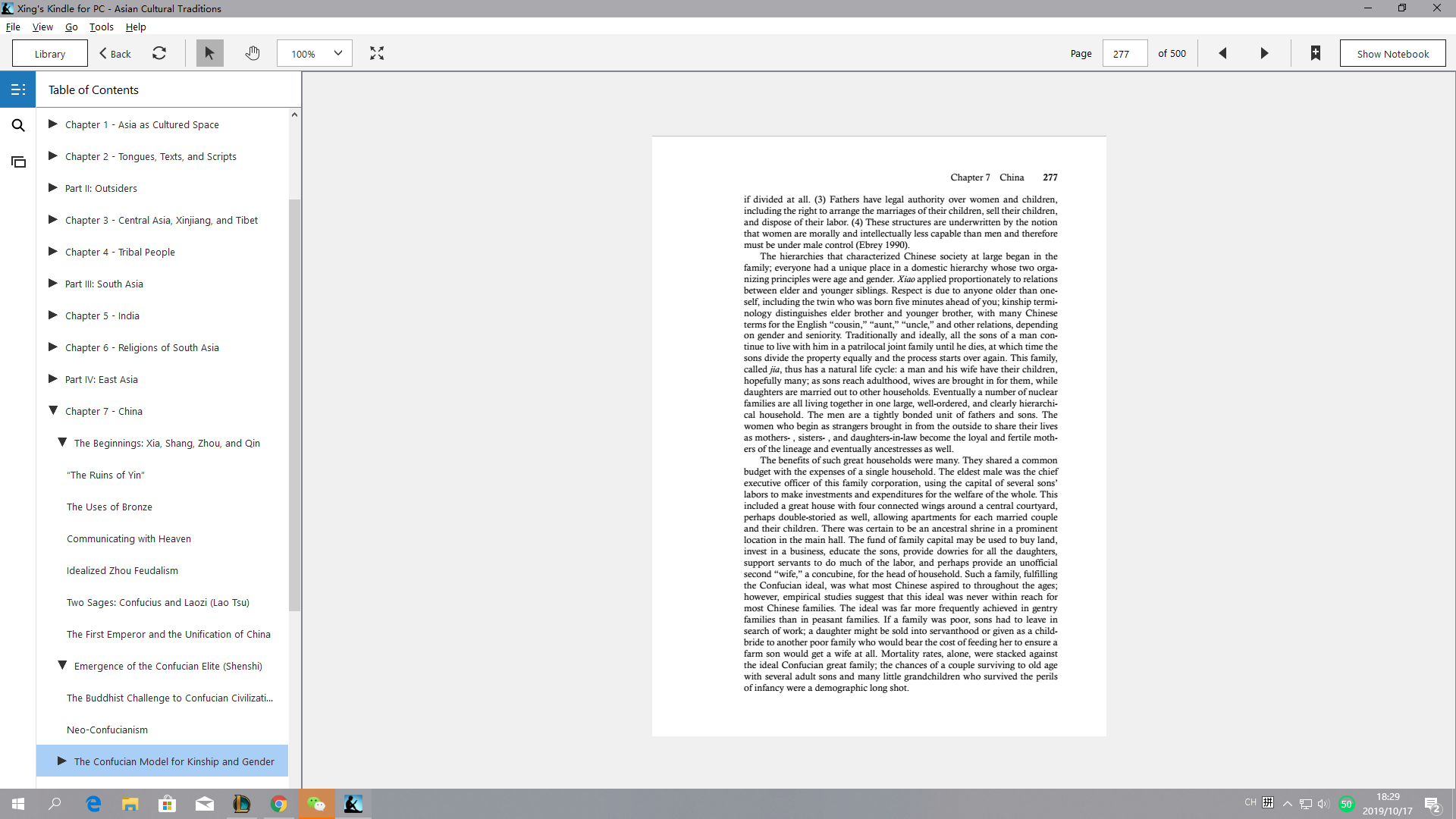Viewport: 1456px width, 819px height.
Task: Open the flashcards panel icon
Action: coord(18,162)
